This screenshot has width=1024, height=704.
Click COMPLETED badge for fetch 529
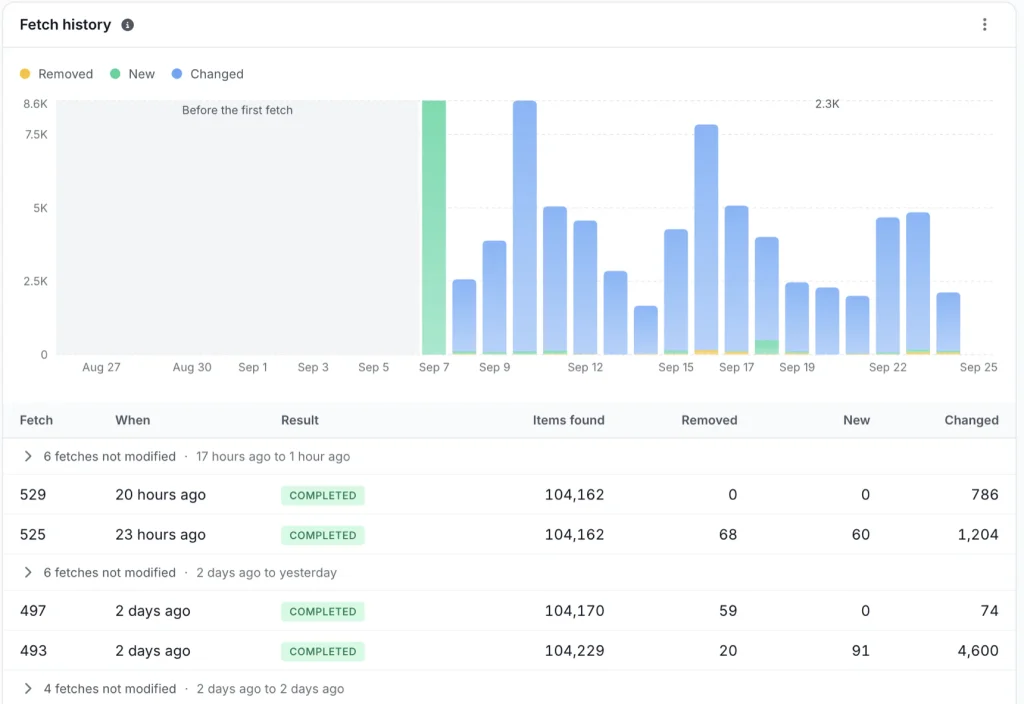323,495
